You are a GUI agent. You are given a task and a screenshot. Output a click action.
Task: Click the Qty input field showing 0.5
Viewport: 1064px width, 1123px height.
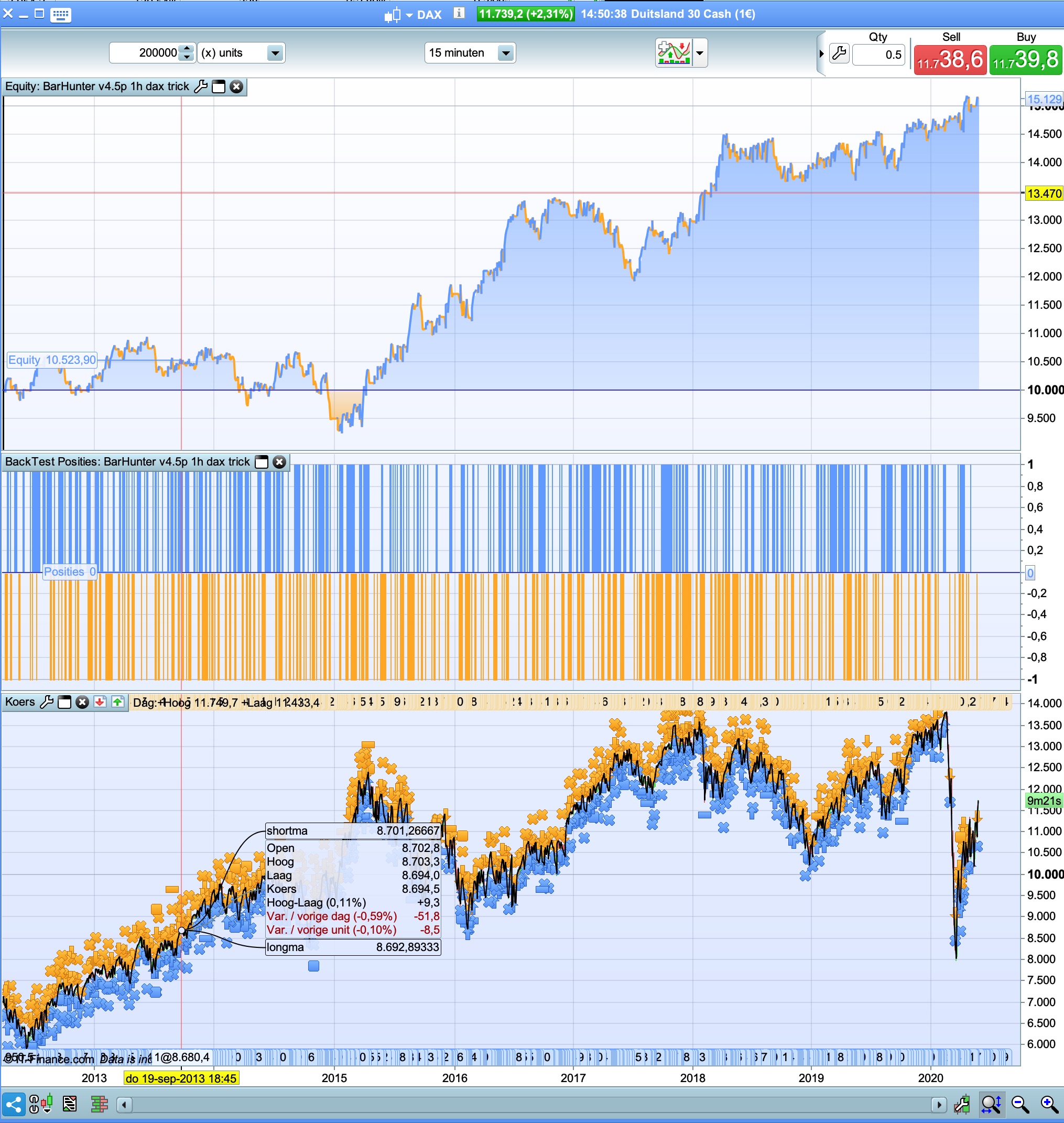(878, 55)
